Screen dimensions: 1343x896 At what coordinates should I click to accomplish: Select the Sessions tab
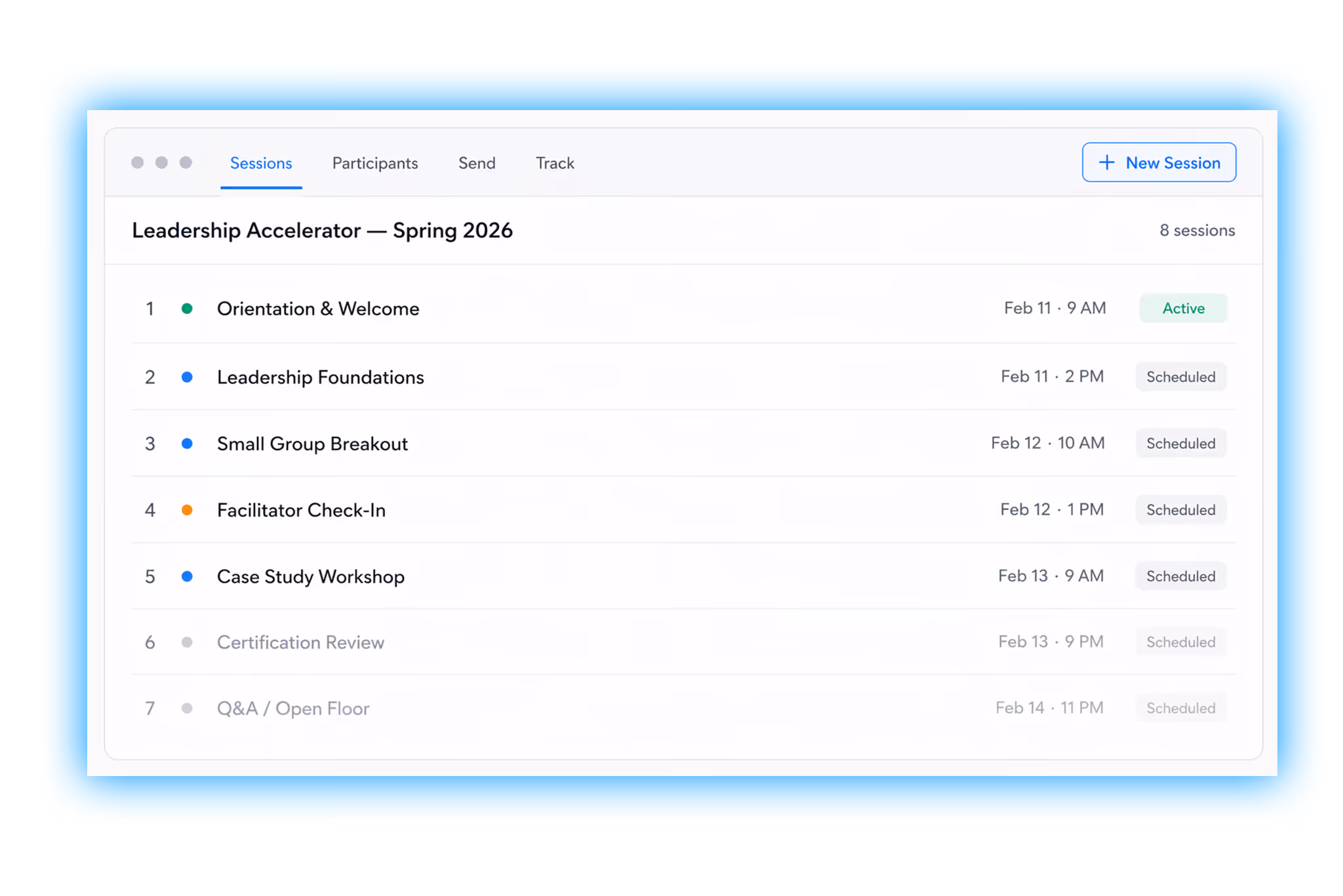pyautogui.click(x=261, y=163)
